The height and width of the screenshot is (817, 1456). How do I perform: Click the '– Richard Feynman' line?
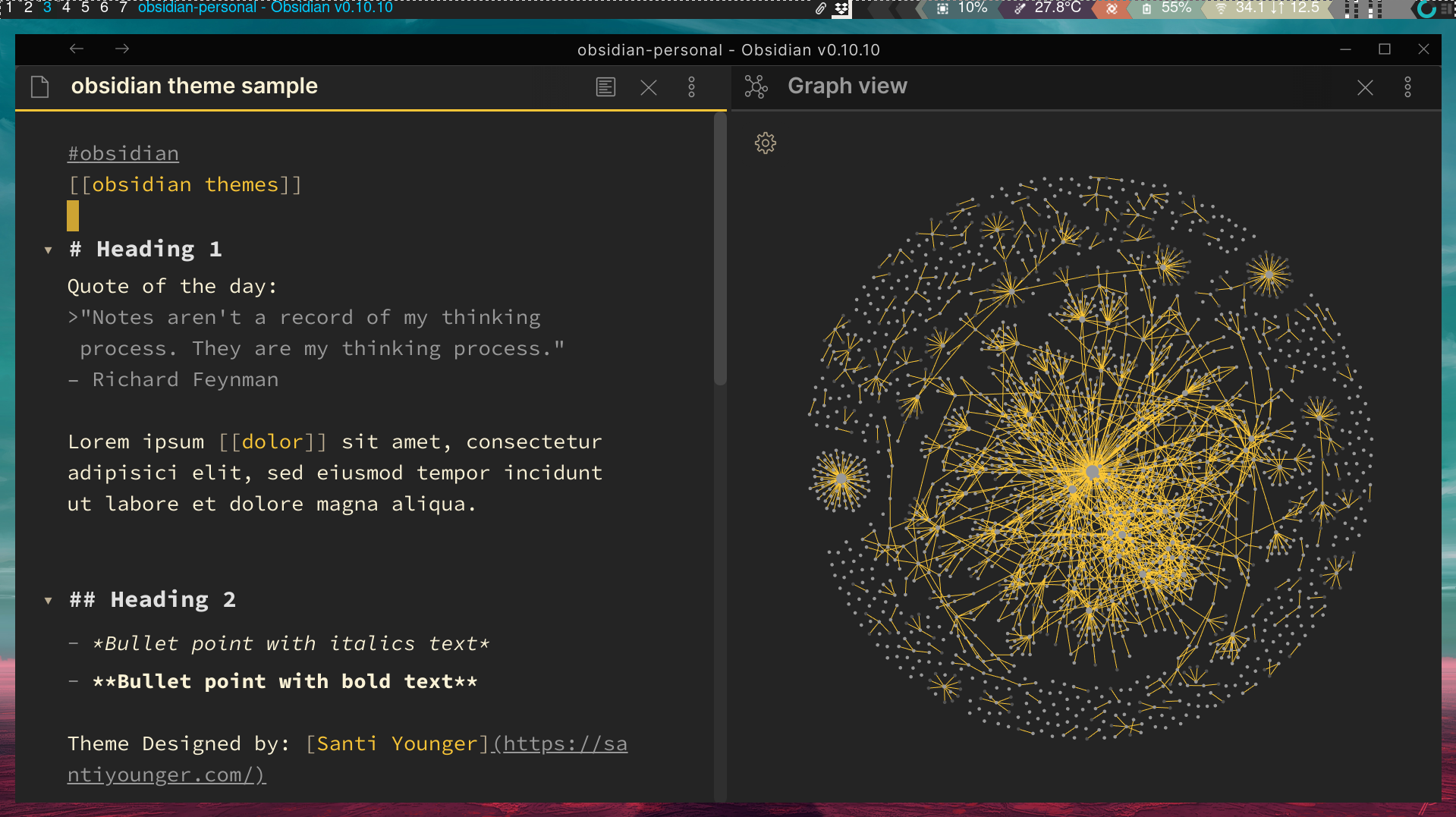173,379
